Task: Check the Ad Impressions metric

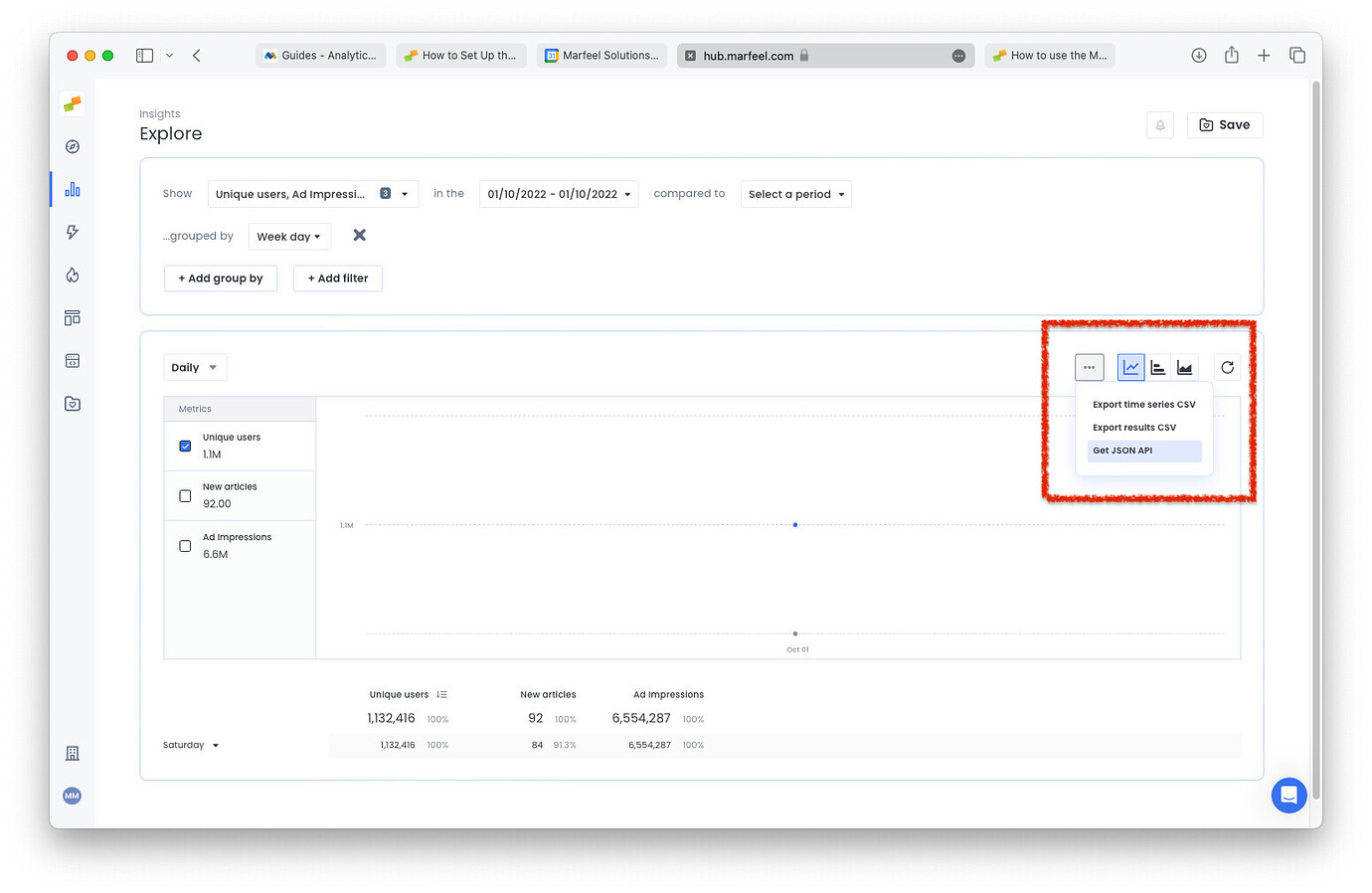Action: [x=185, y=545]
